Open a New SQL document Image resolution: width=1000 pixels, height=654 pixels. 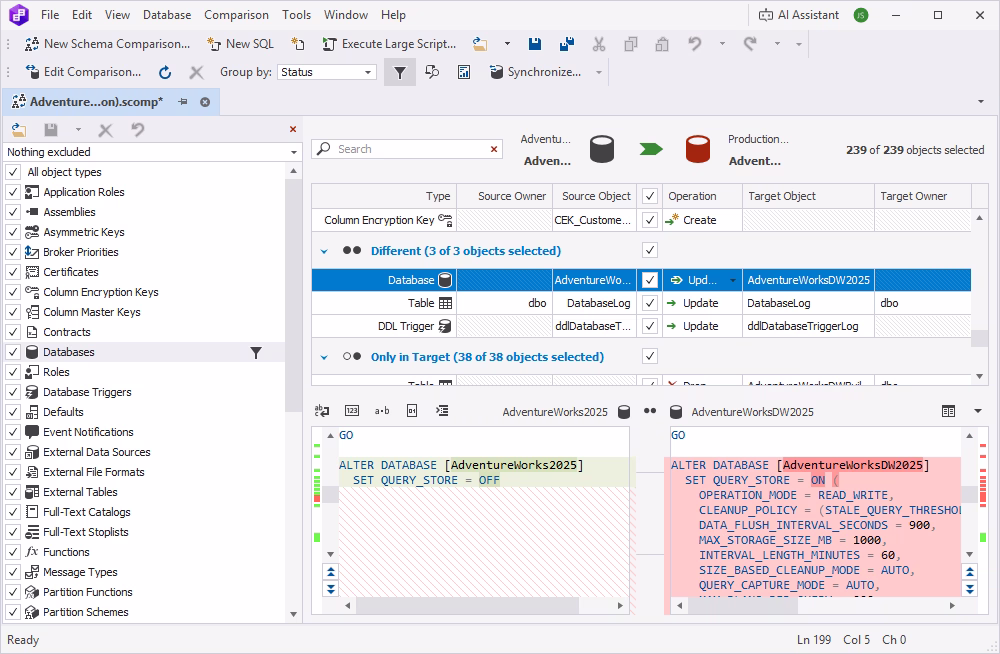coord(240,44)
